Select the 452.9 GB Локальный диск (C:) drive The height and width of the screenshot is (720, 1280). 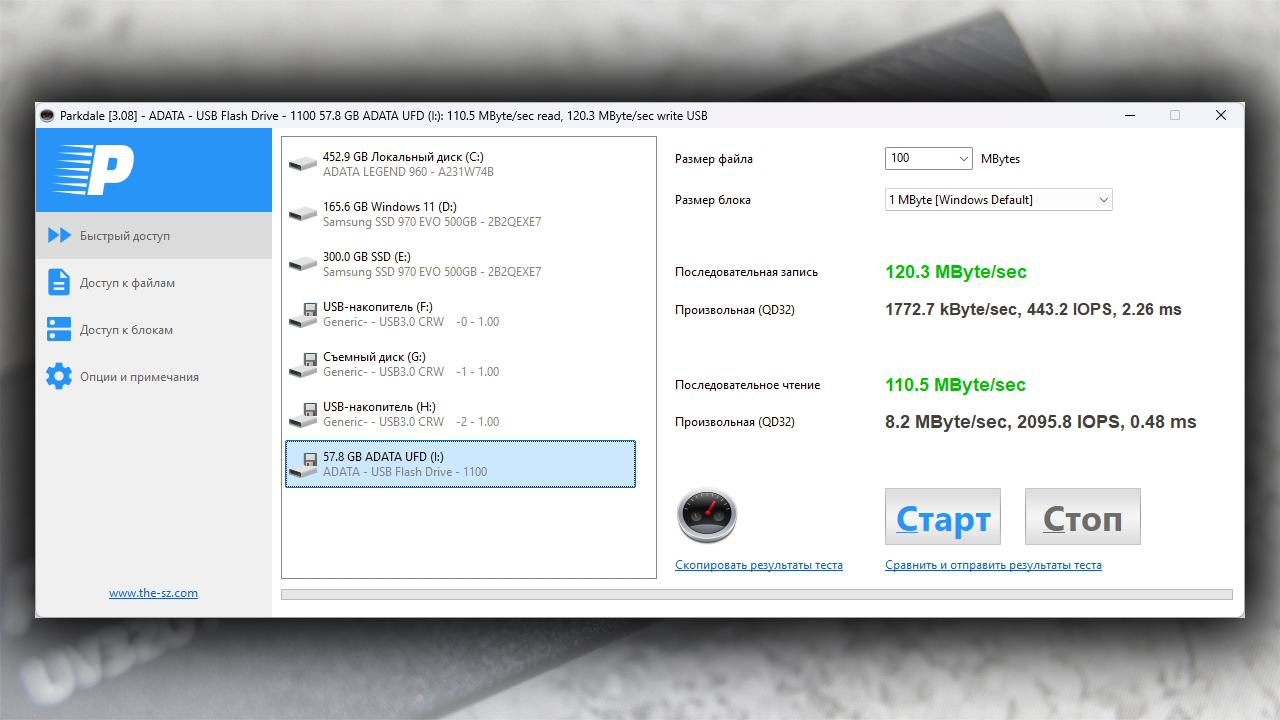(460, 164)
